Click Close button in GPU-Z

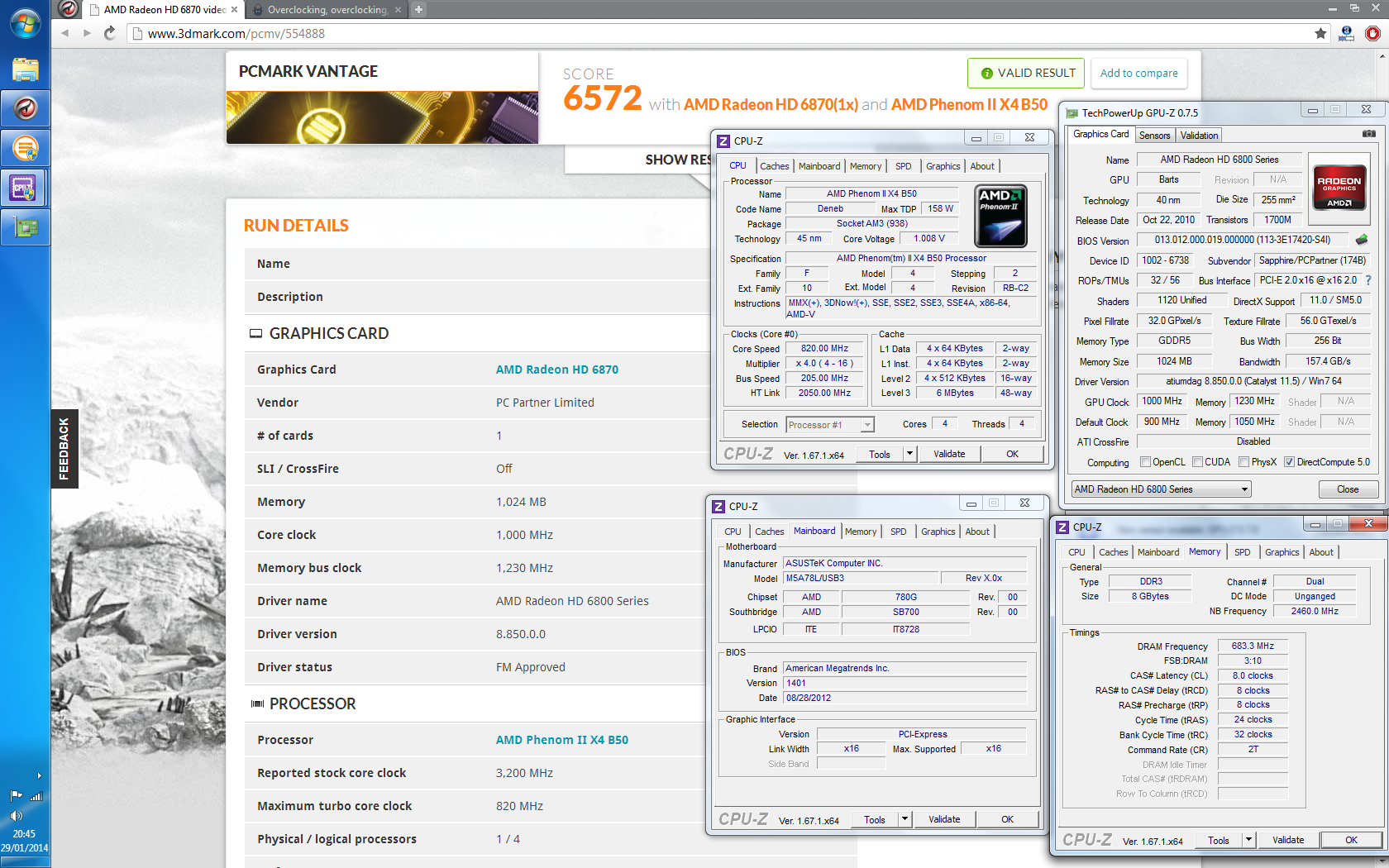(x=1348, y=489)
